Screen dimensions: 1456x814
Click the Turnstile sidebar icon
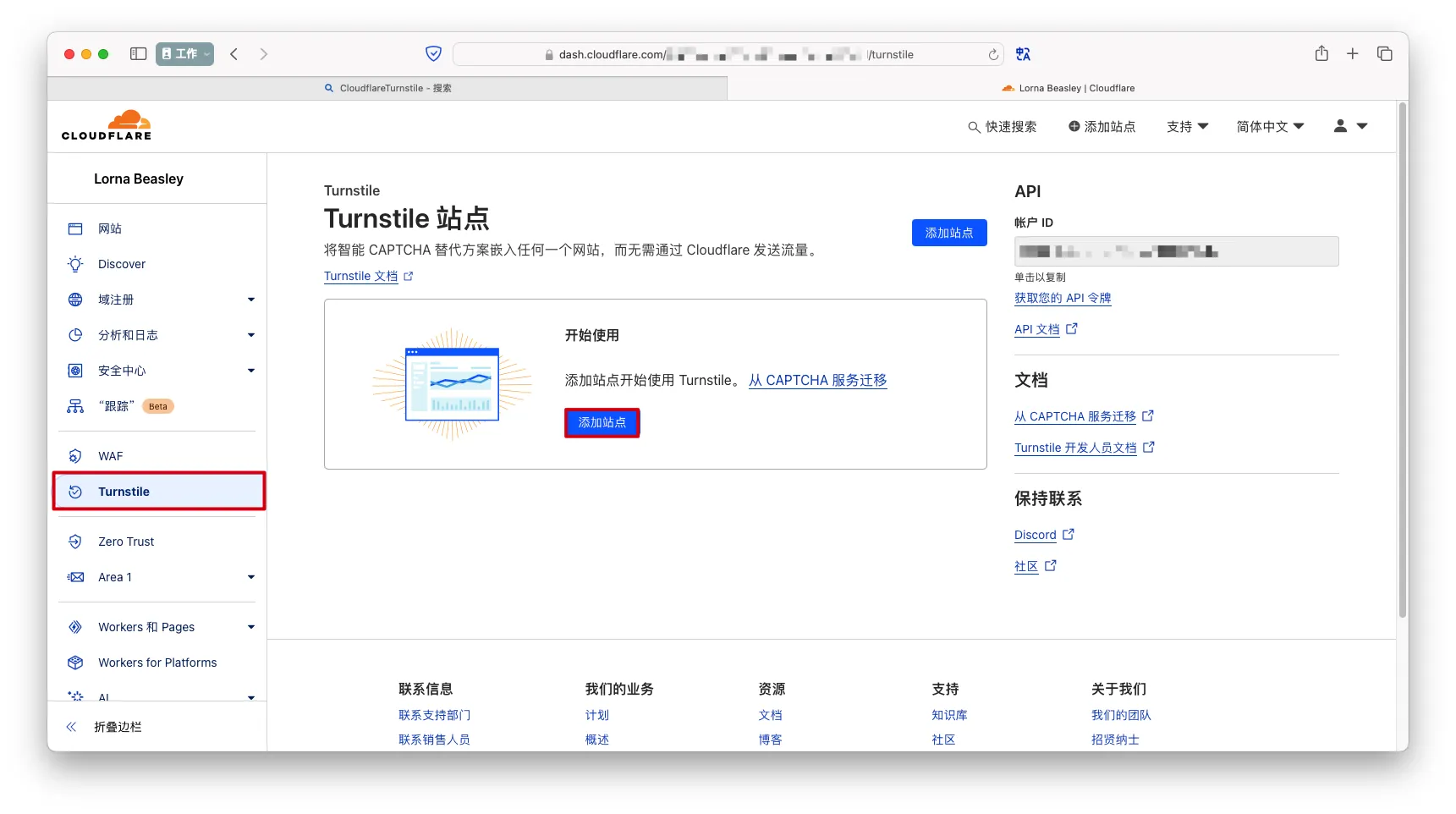pos(75,492)
